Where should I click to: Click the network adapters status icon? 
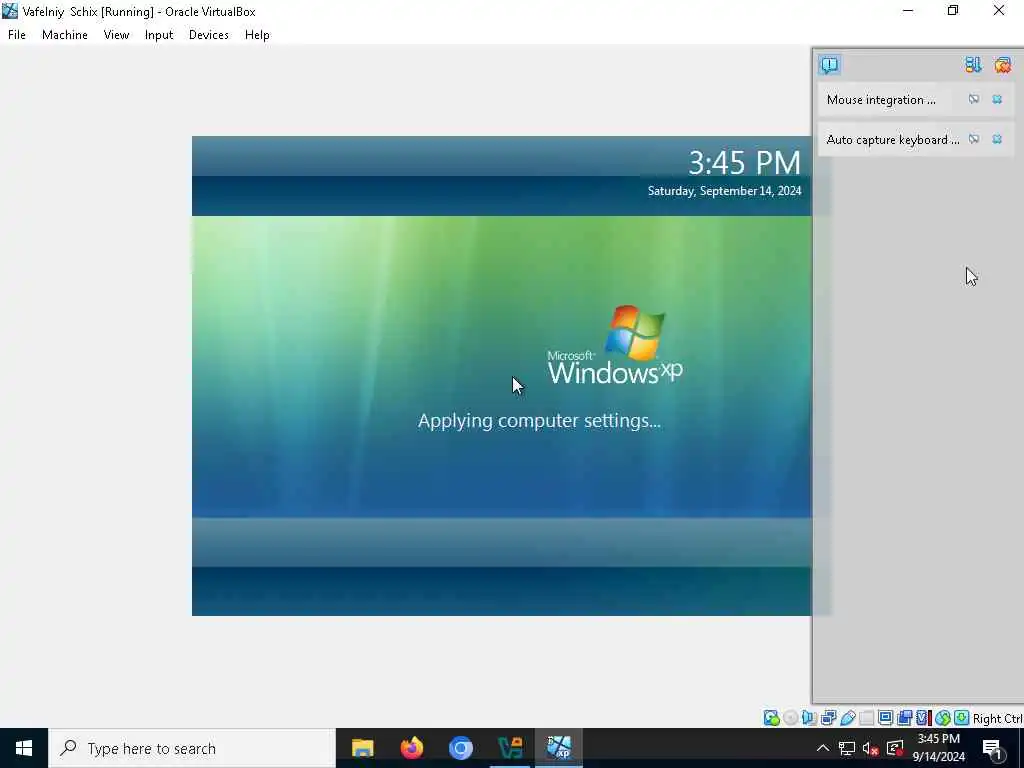(x=829, y=718)
